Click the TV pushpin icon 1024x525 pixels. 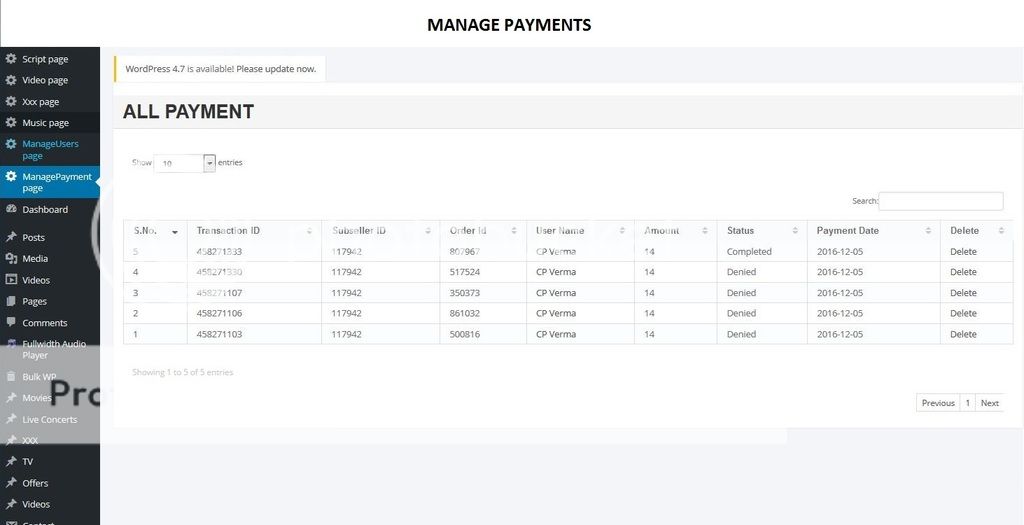[10, 461]
